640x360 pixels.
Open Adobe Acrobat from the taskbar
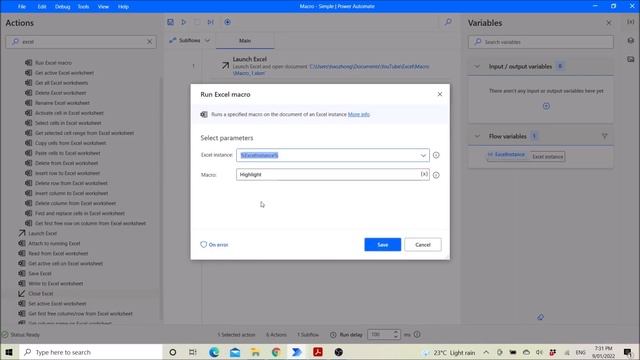point(318,352)
